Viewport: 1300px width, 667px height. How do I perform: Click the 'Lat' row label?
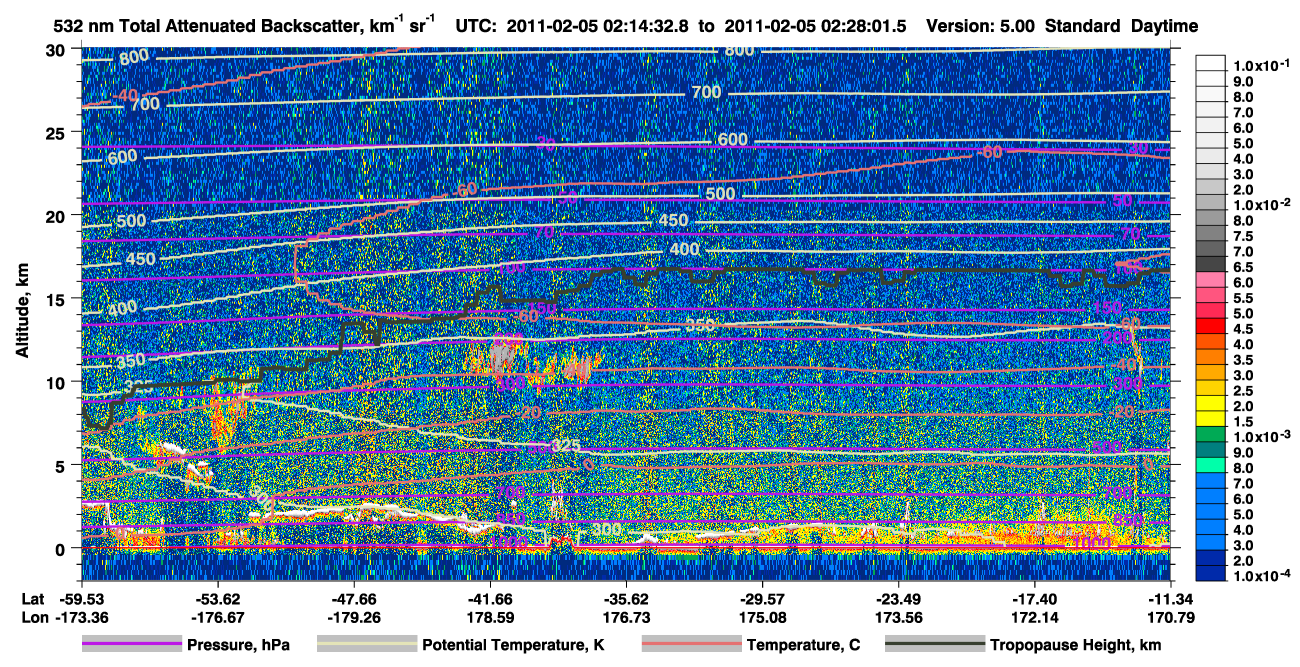click(33, 599)
